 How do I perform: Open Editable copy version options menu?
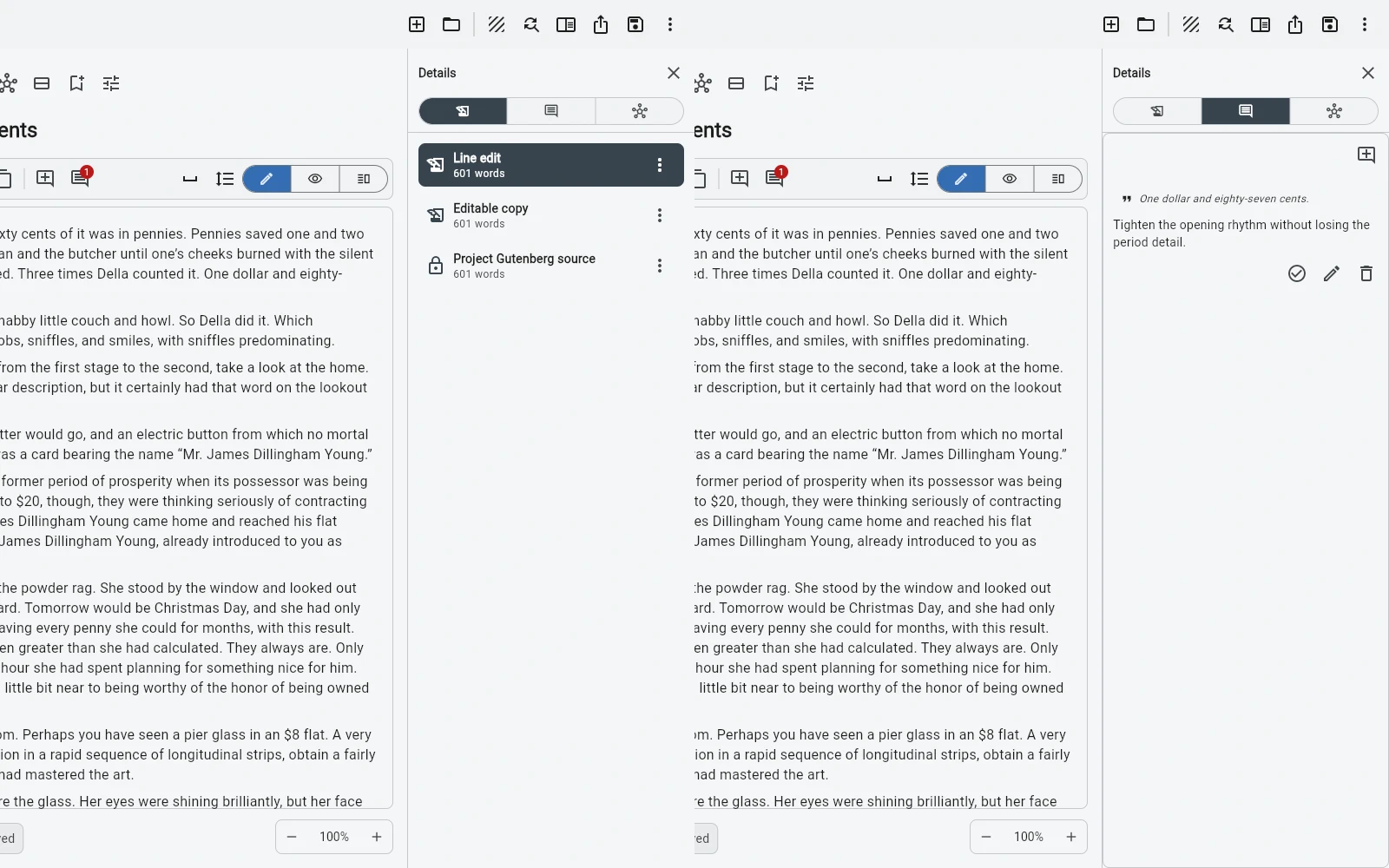(x=660, y=215)
